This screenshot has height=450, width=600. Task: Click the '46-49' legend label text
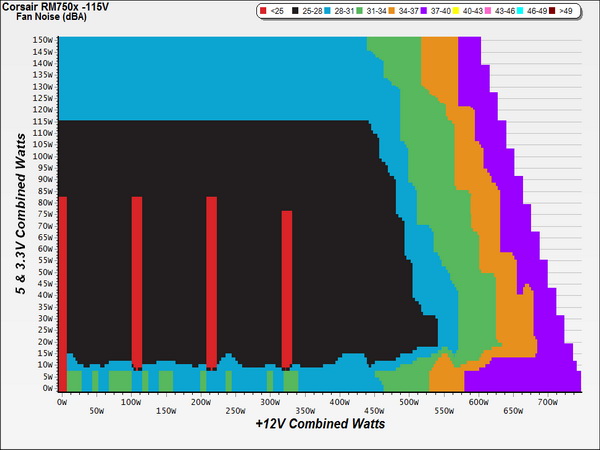537,11
